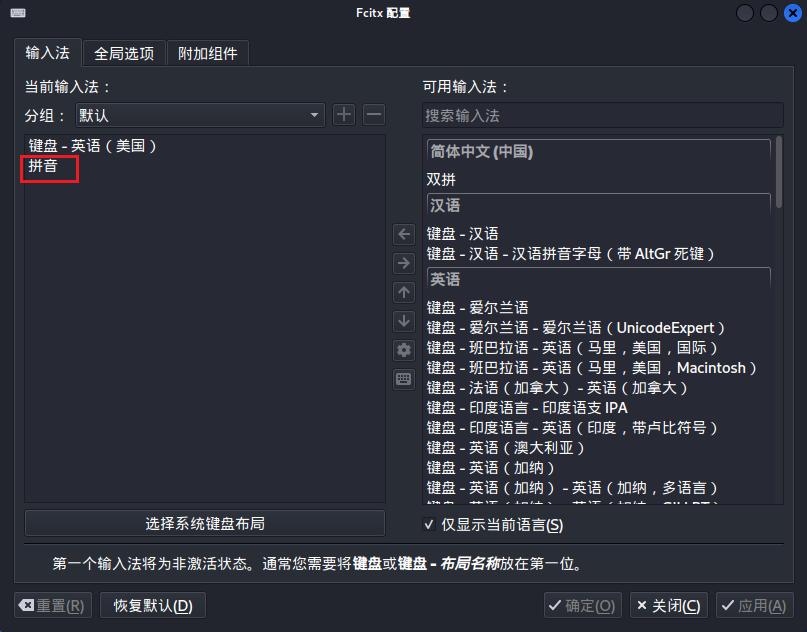Select 键盘 - 英语（澳大利亚）entry
This screenshot has width=807, height=632.
pos(599,448)
